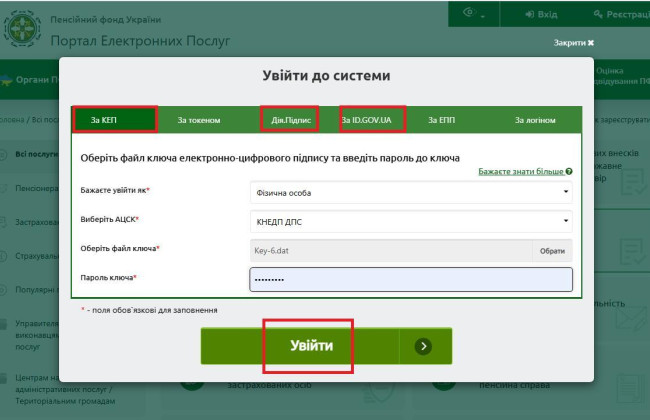Screen dimensions: 650x420
Task: Focus the Пароль ключа password field
Action: [411, 279]
